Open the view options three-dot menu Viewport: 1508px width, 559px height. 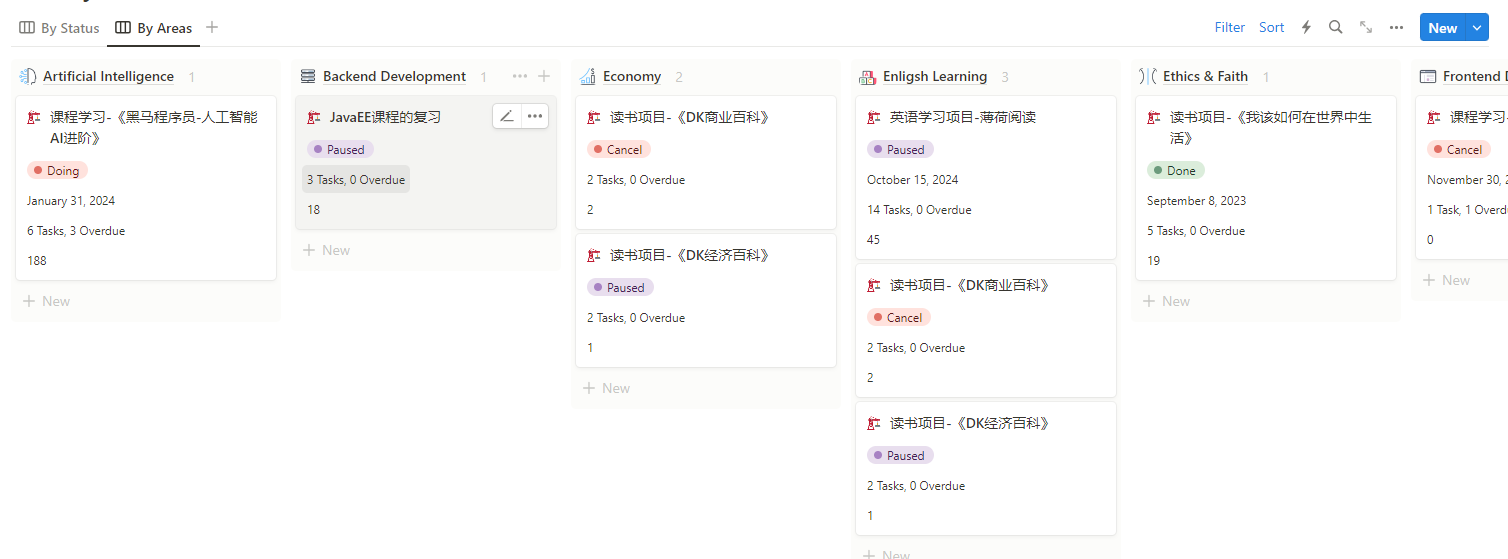[1396, 28]
